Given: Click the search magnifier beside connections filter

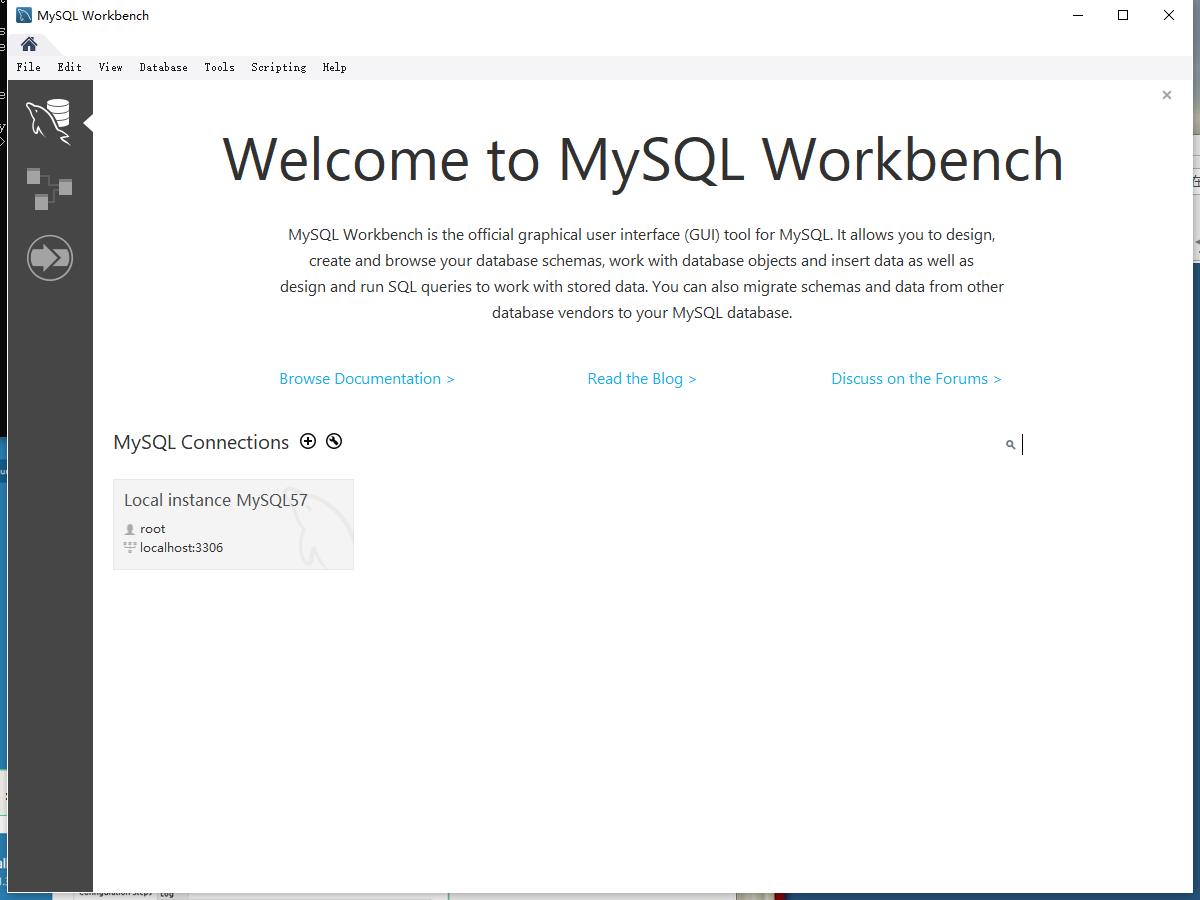Looking at the screenshot, I should [1009, 444].
